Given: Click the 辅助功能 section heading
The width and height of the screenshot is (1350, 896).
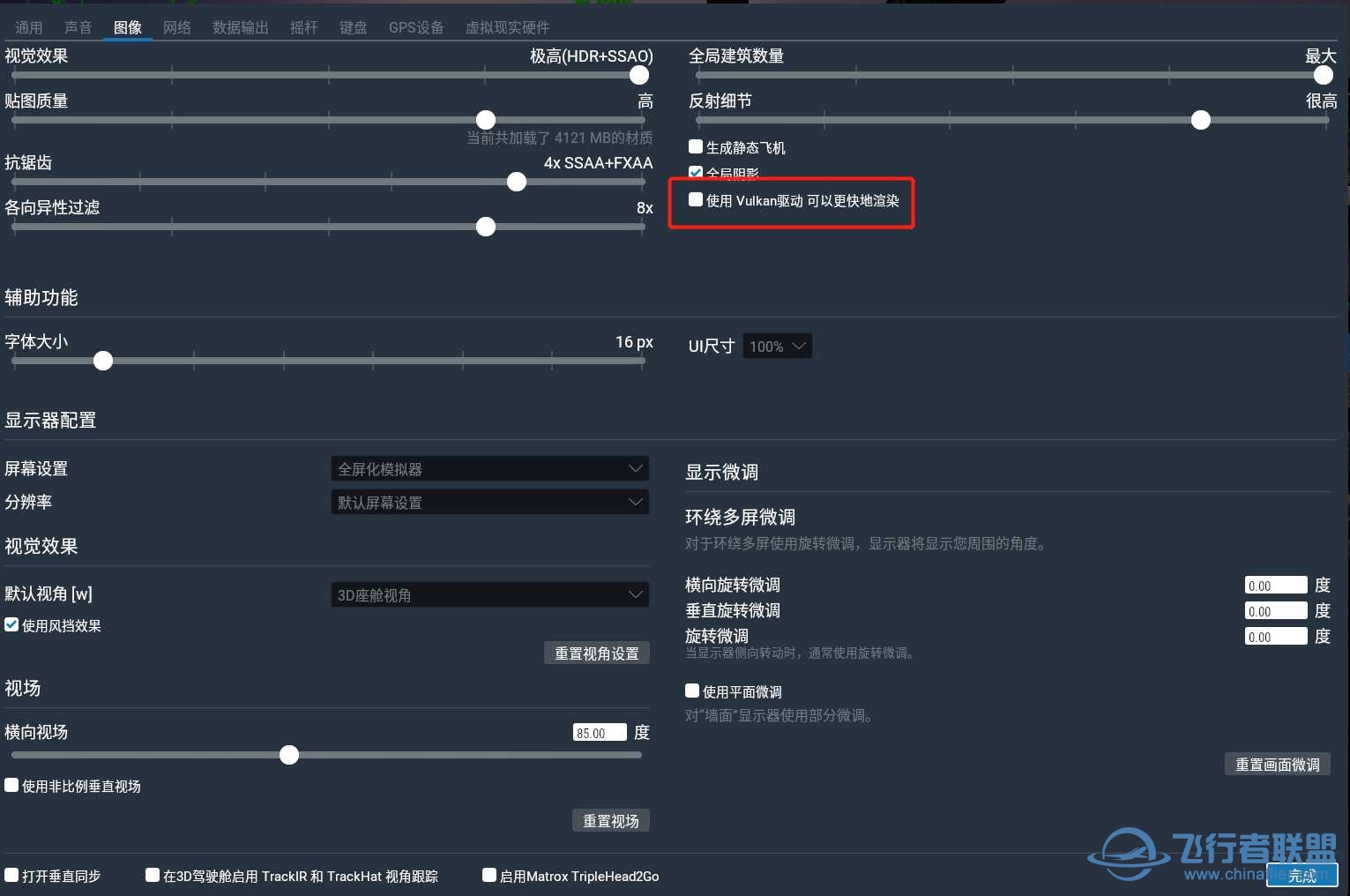Looking at the screenshot, I should (41, 297).
